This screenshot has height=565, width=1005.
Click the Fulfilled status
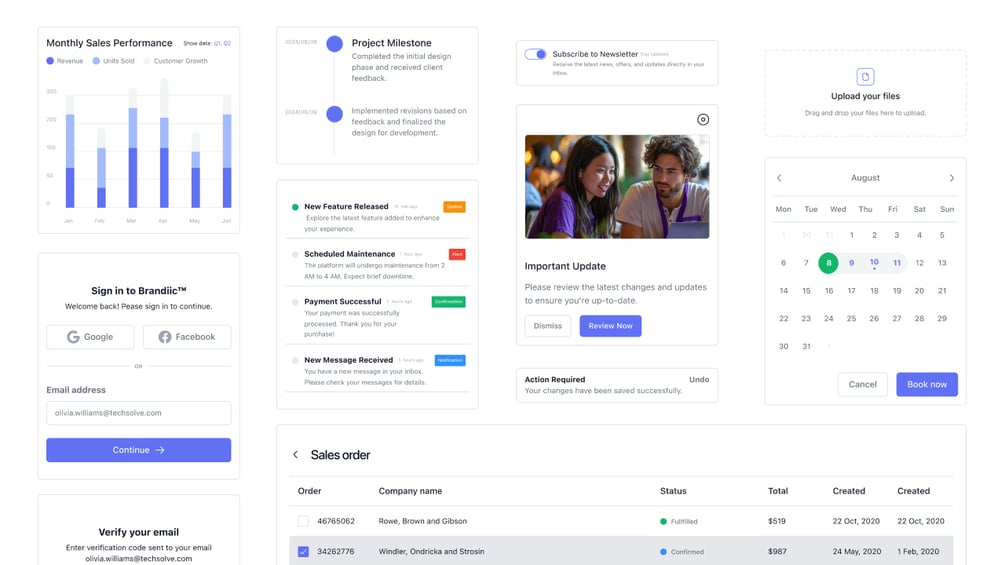tap(679, 521)
